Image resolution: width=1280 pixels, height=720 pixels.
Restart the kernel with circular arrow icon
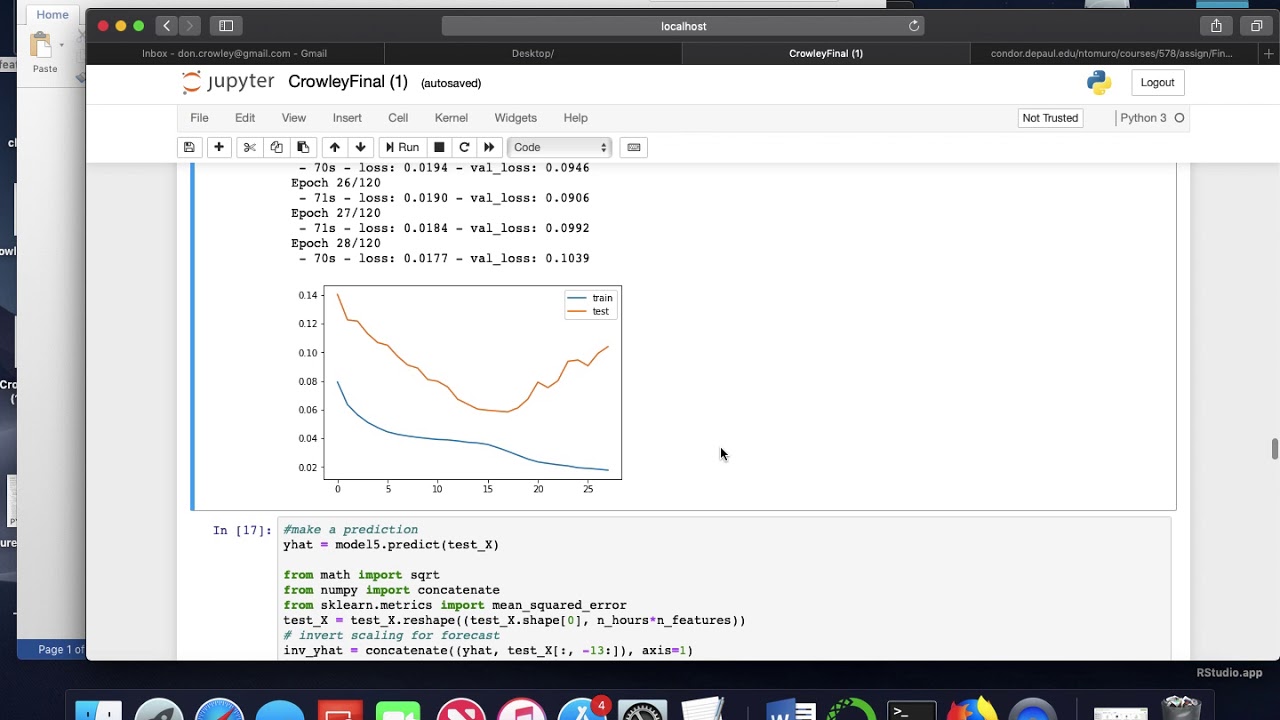(464, 147)
